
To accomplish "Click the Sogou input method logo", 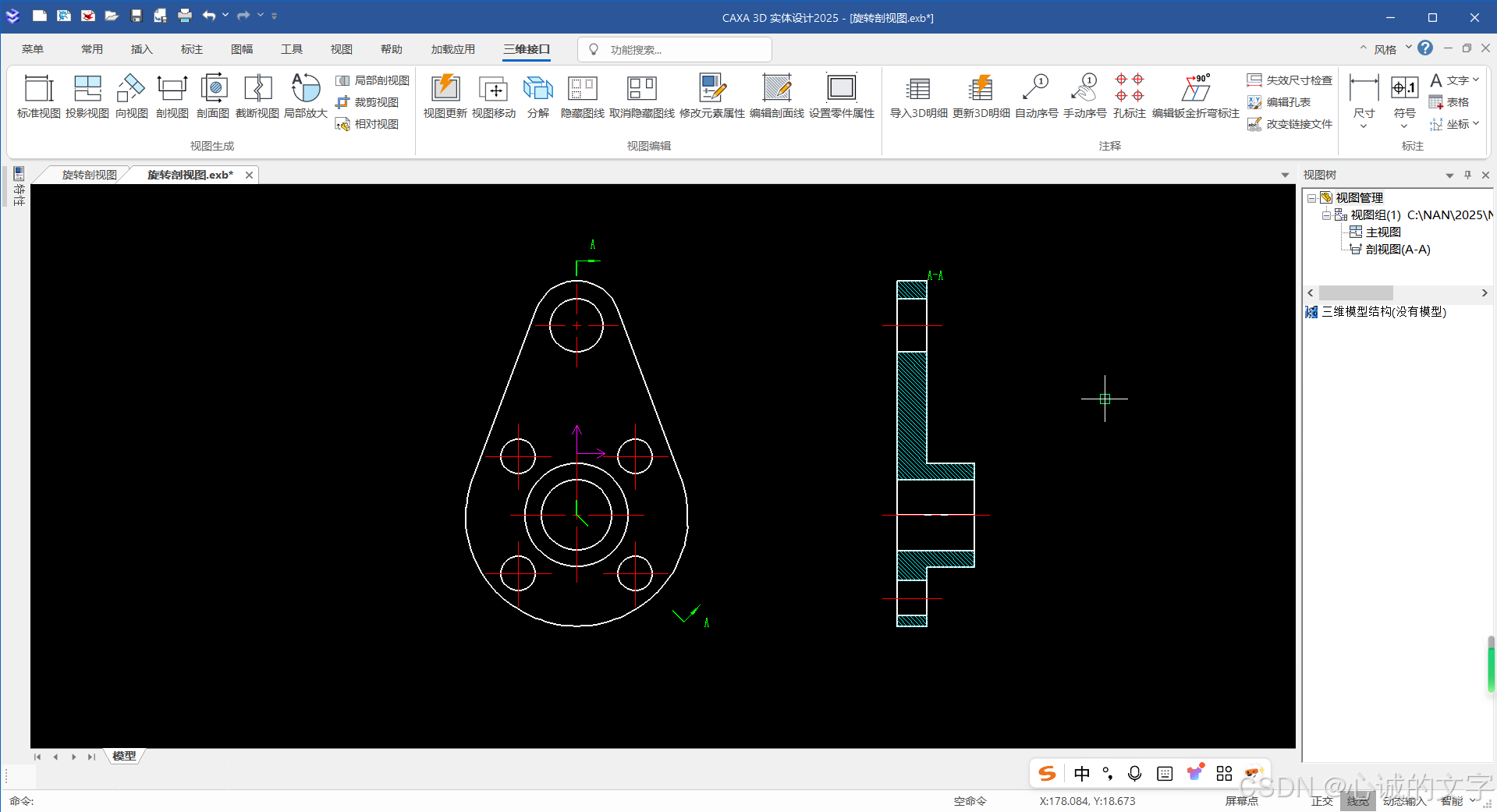I will coord(1047,773).
